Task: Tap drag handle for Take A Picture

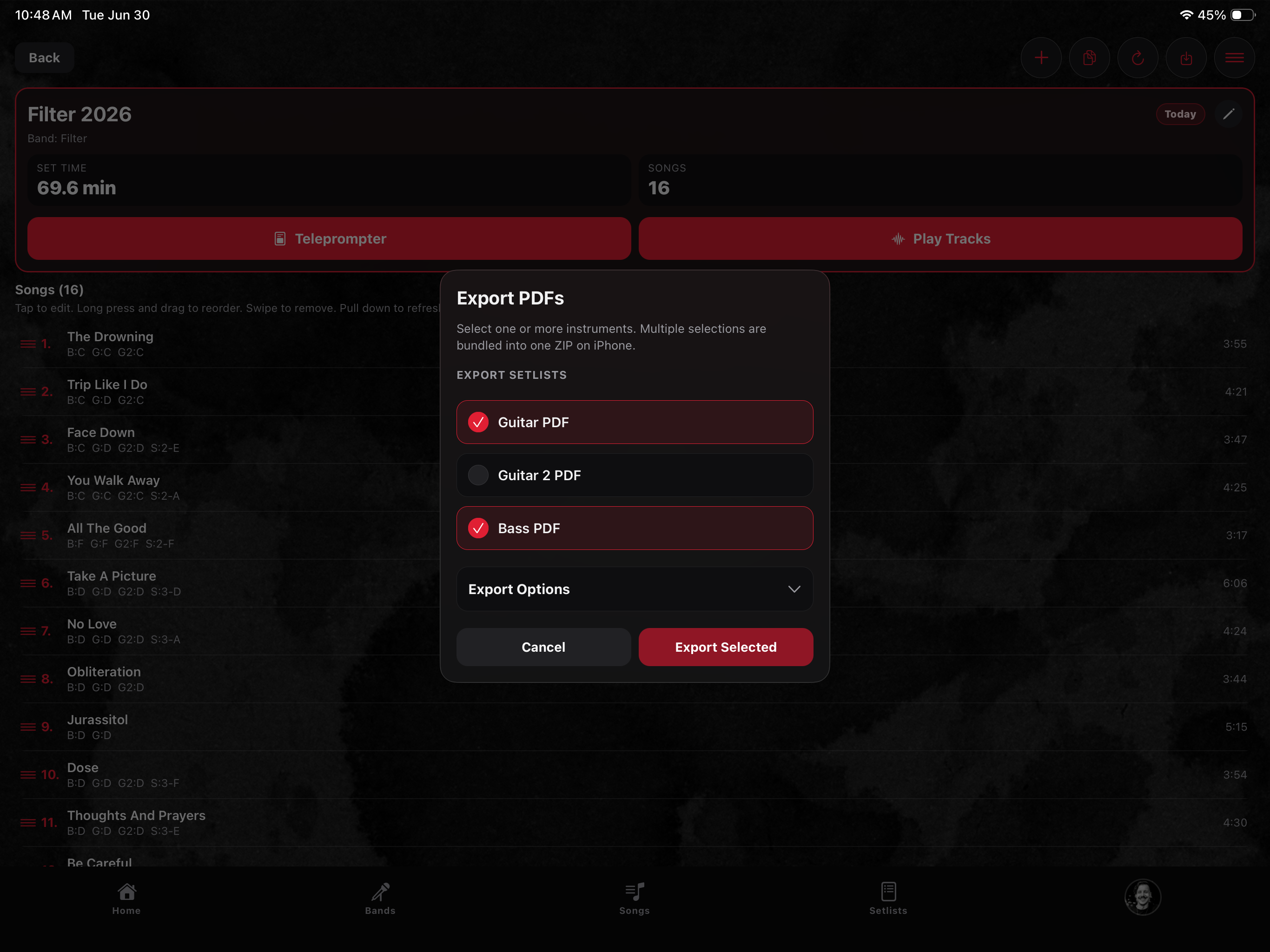Action: coord(27,583)
